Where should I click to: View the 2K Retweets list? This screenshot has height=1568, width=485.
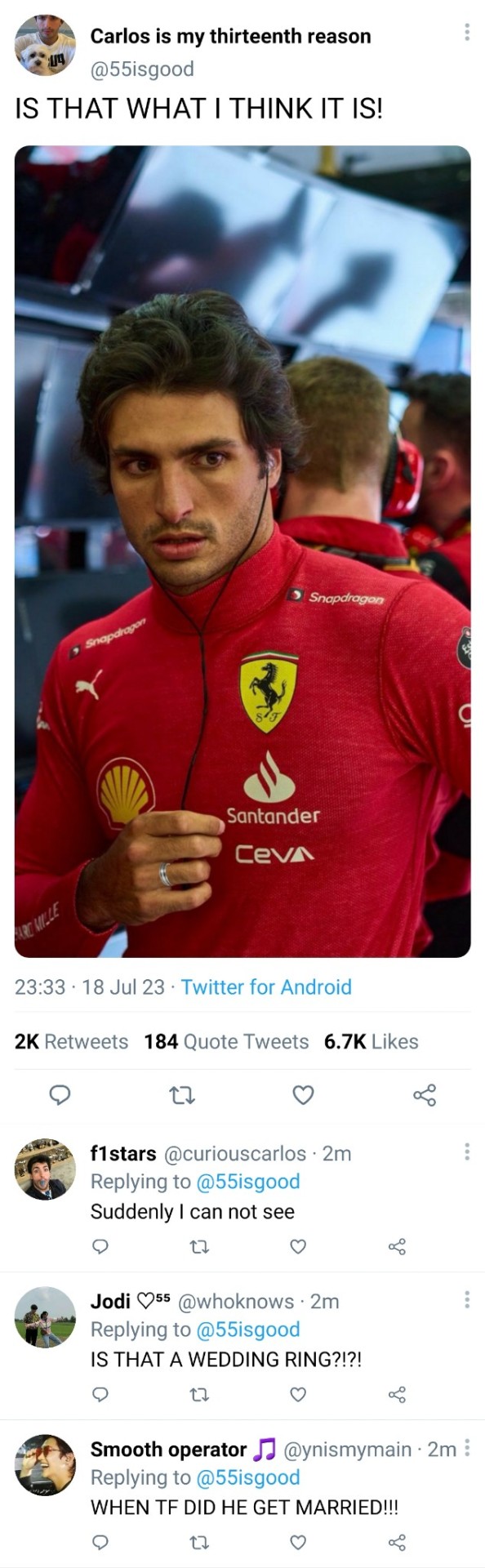72,1041
